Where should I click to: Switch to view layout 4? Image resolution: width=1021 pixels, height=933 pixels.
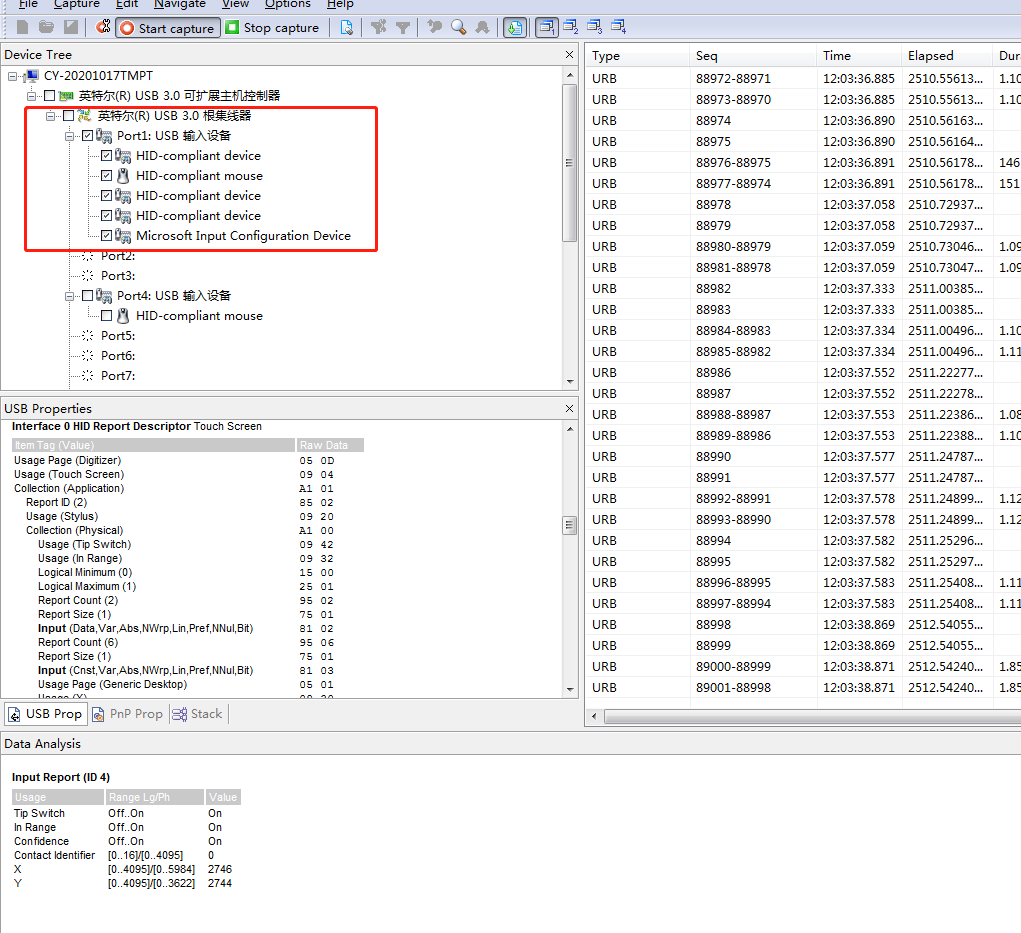[617, 27]
